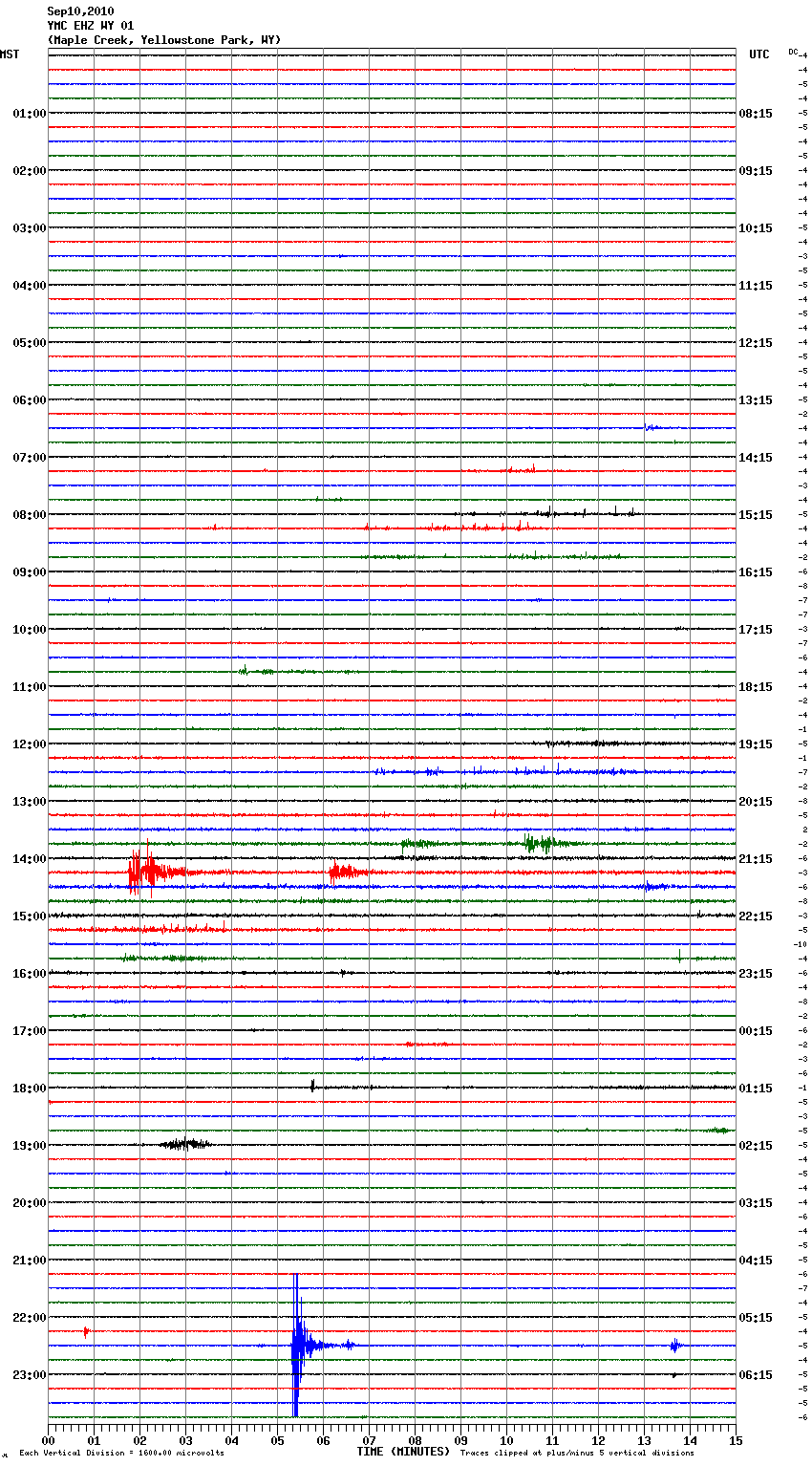Click the 00:15 UTC time label

pos(756,1031)
